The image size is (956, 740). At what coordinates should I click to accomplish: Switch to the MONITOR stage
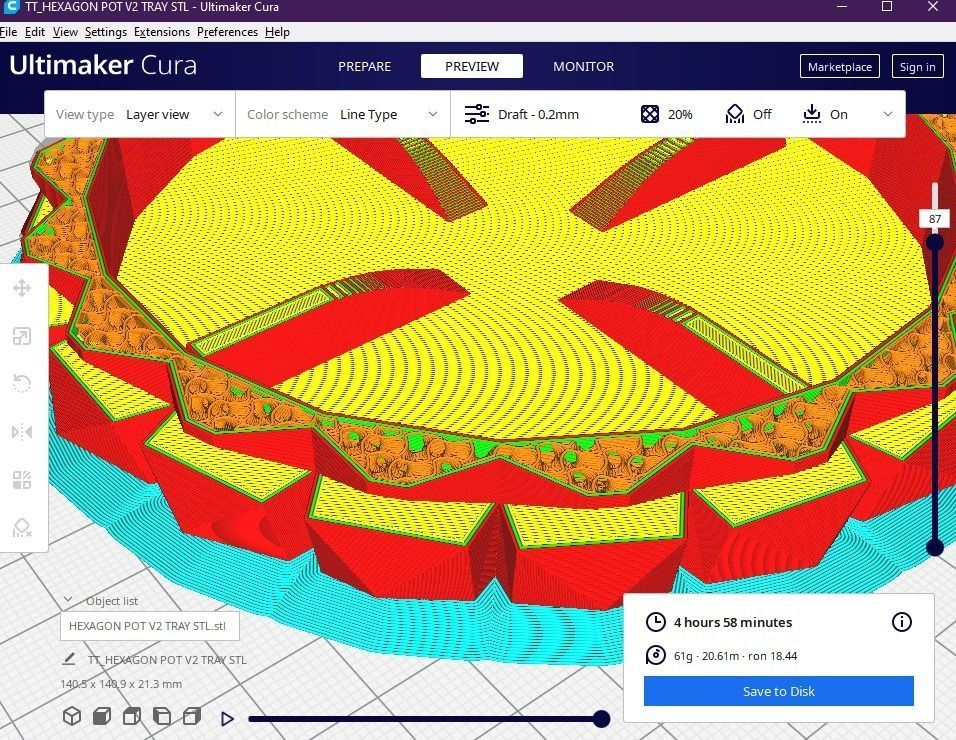pos(583,66)
